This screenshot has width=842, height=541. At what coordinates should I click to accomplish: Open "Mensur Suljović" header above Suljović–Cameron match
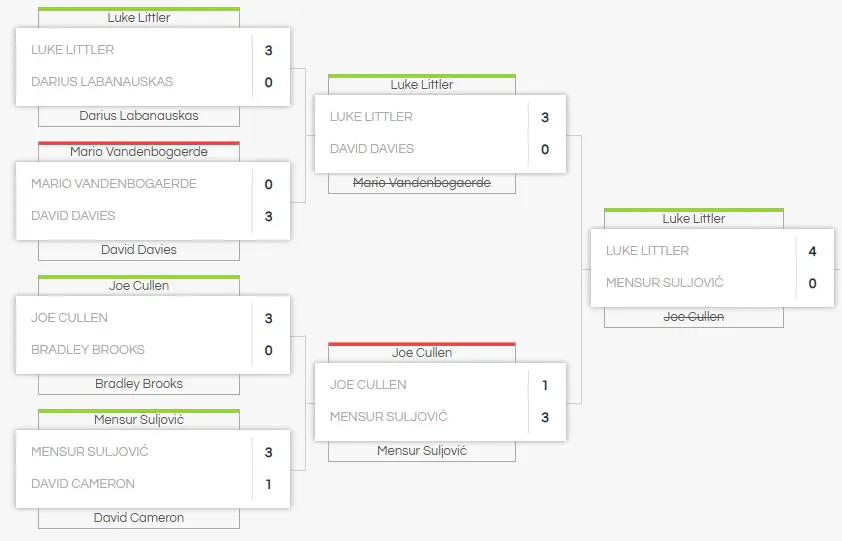[x=139, y=420]
